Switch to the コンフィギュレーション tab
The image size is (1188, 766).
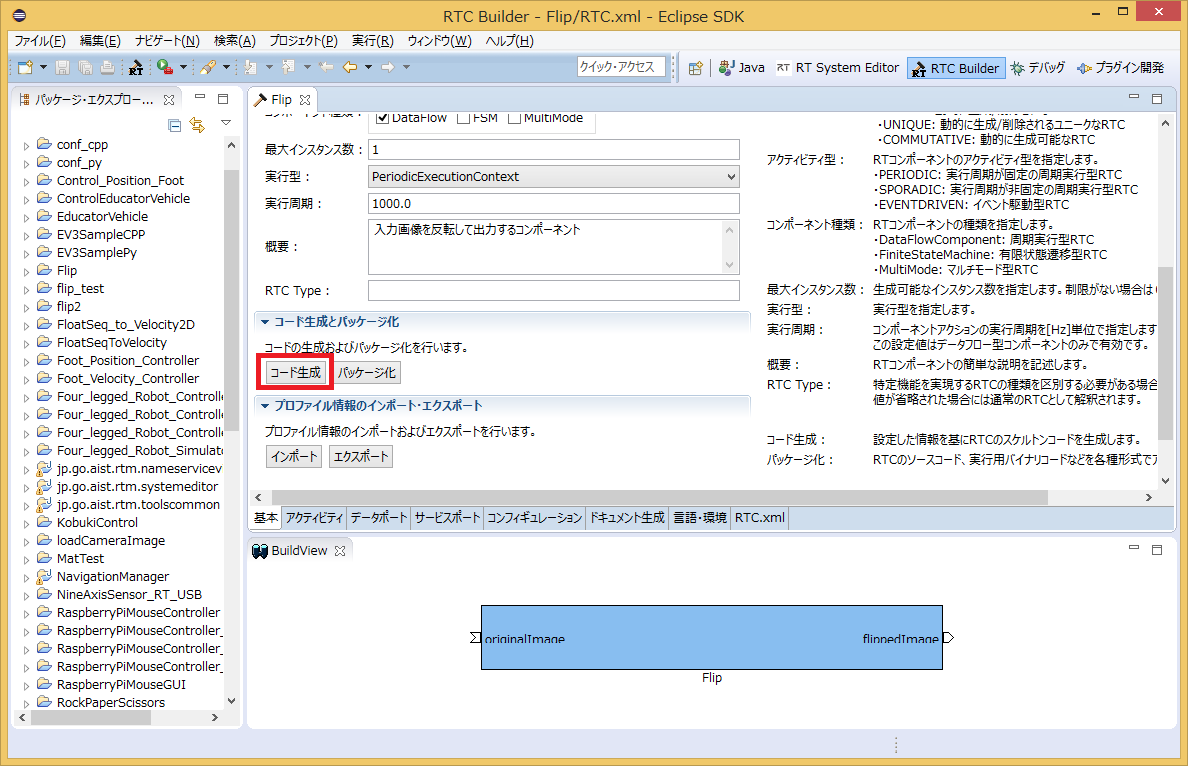click(534, 518)
